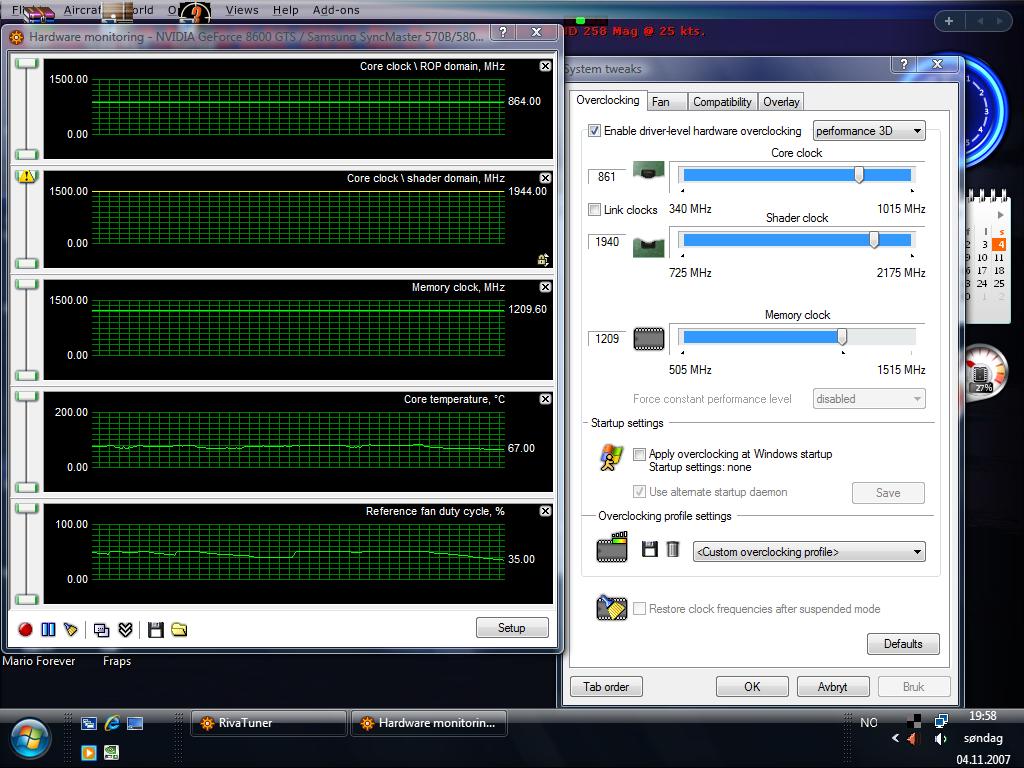1024x768 pixels.
Task: Open the Add-ons menu
Action: tap(336, 10)
